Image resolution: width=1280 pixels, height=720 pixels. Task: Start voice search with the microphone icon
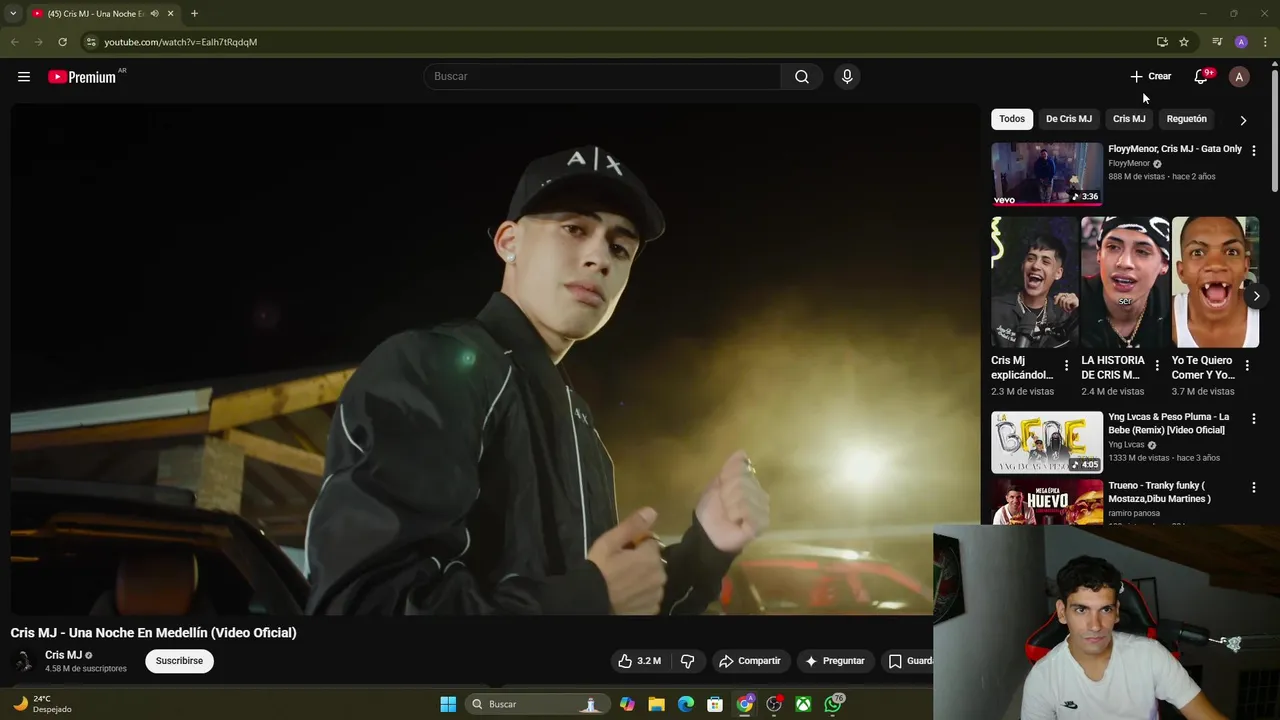pyautogui.click(x=847, y=77)
